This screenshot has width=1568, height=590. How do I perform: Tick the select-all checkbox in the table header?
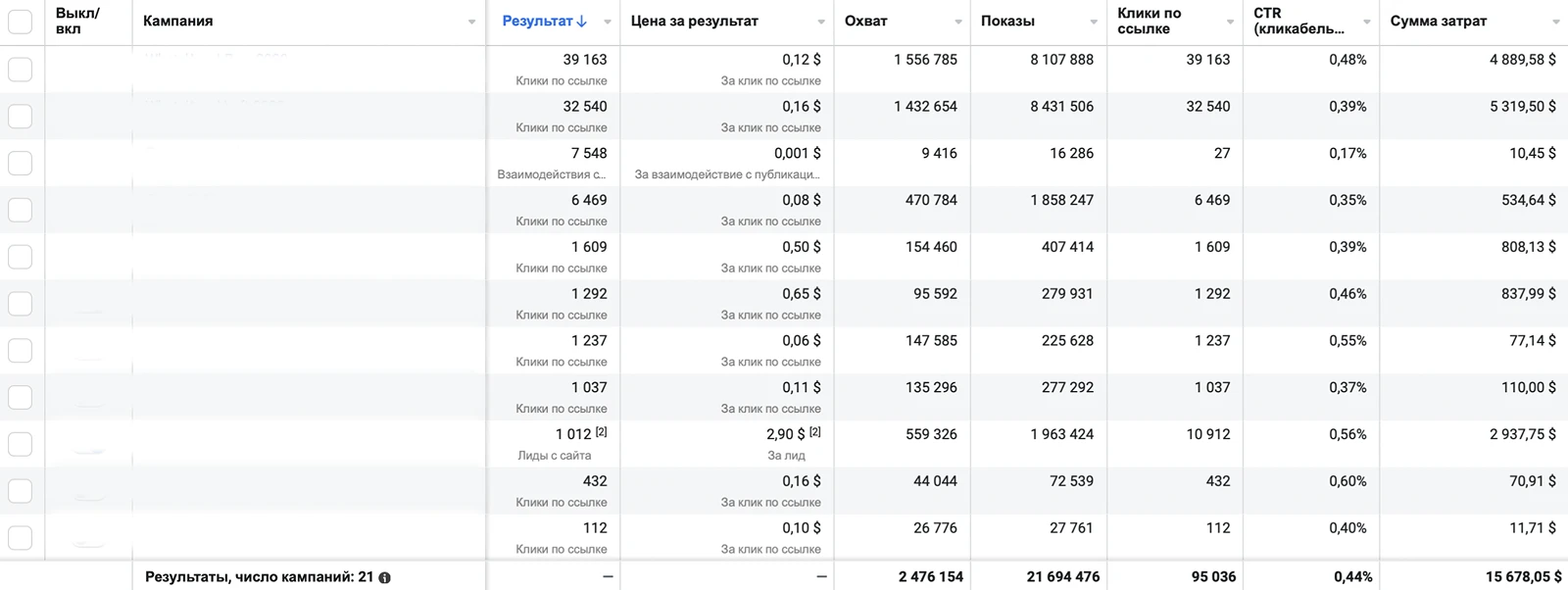(x=20, y=22)
